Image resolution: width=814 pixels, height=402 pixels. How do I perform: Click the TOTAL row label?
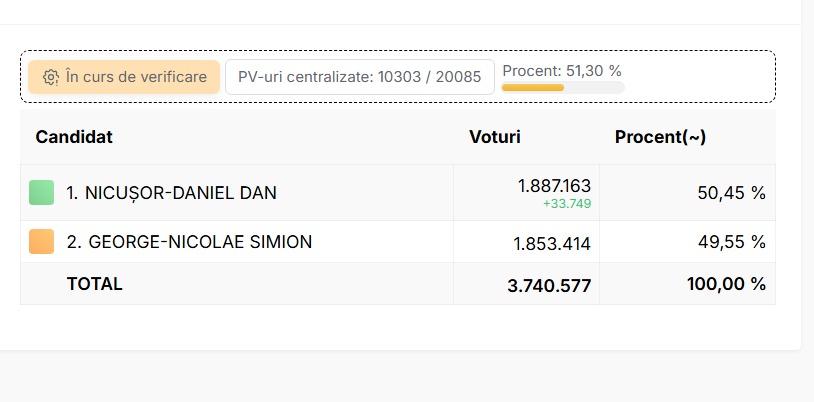point(94,284)
